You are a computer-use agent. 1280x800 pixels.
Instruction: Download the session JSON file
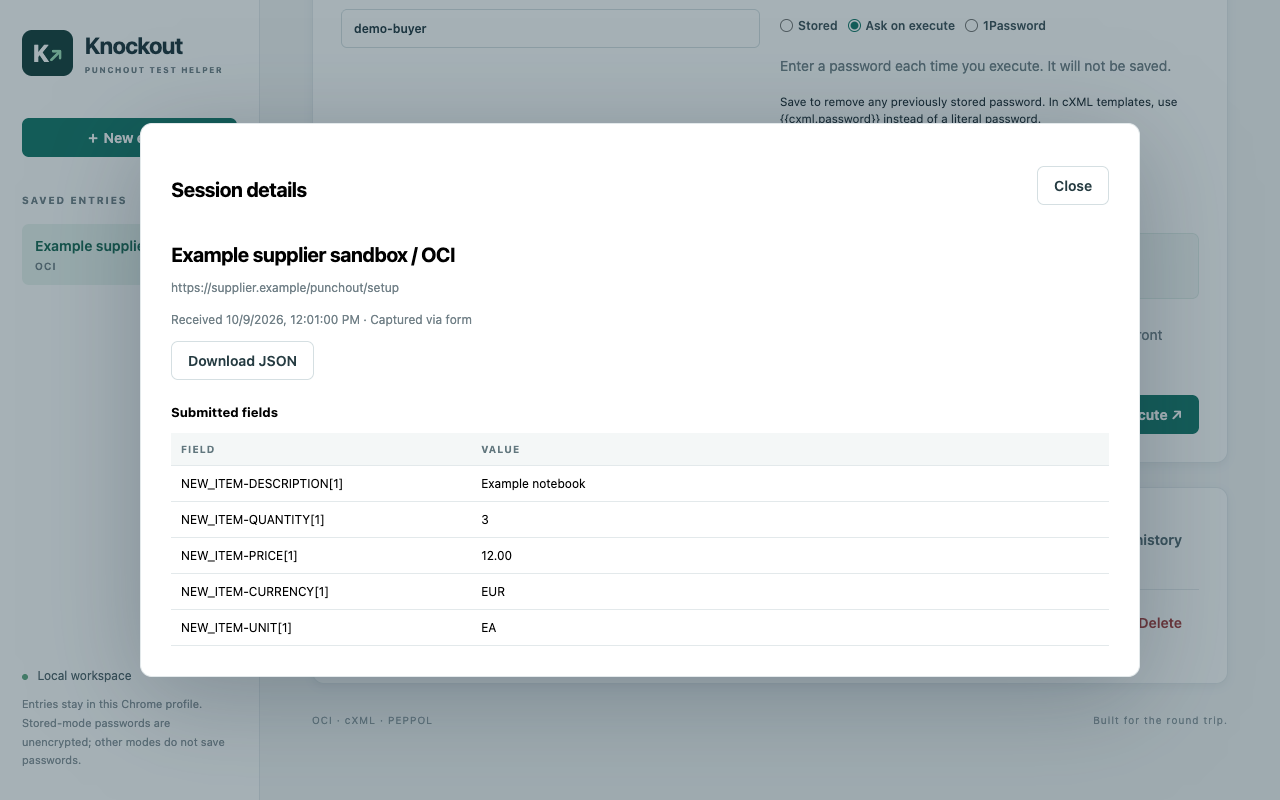point(242,361)
